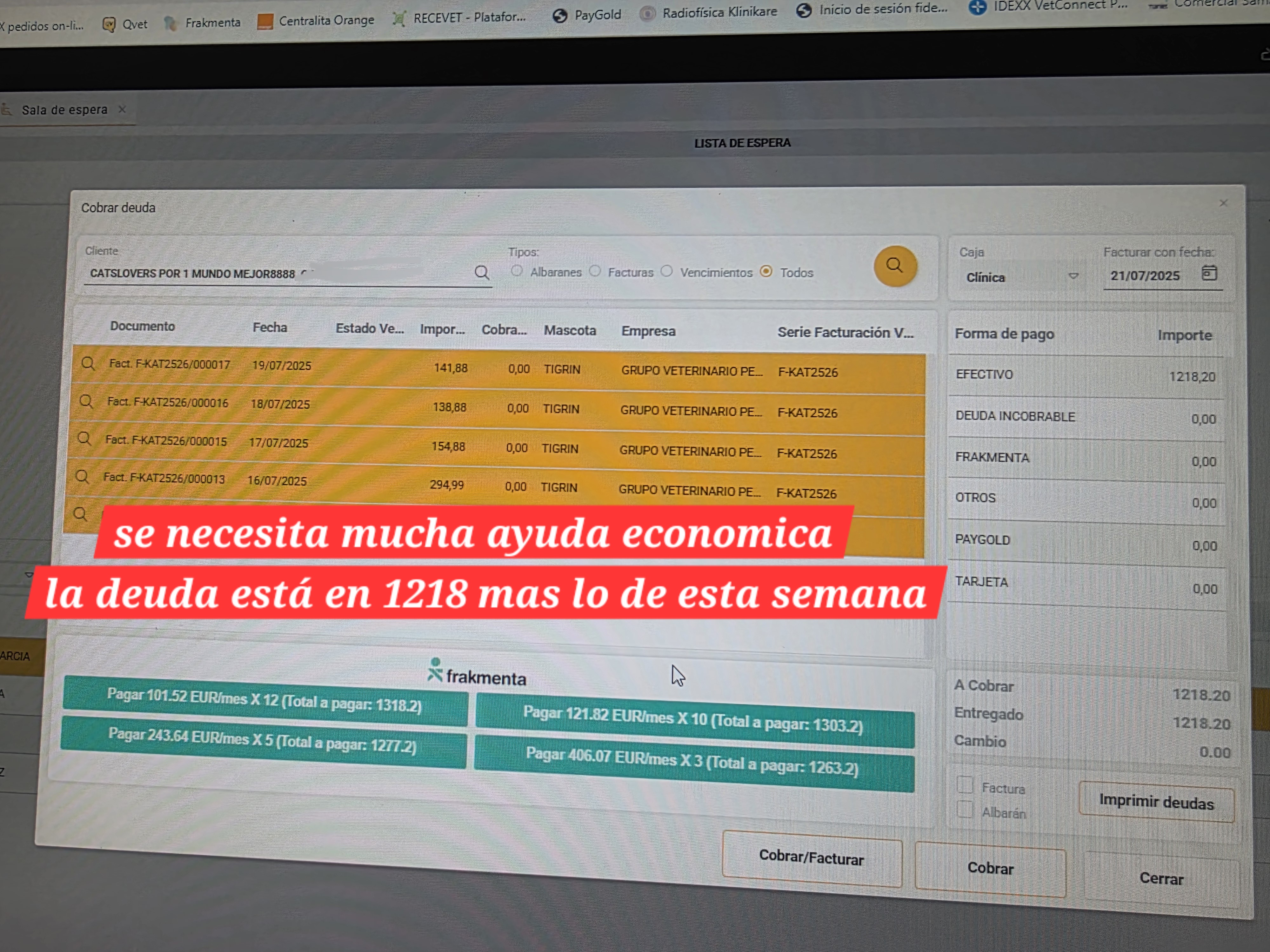Select the Facturas radio option
Screen dimensions: 1270x952
click(x=595, y=271)
